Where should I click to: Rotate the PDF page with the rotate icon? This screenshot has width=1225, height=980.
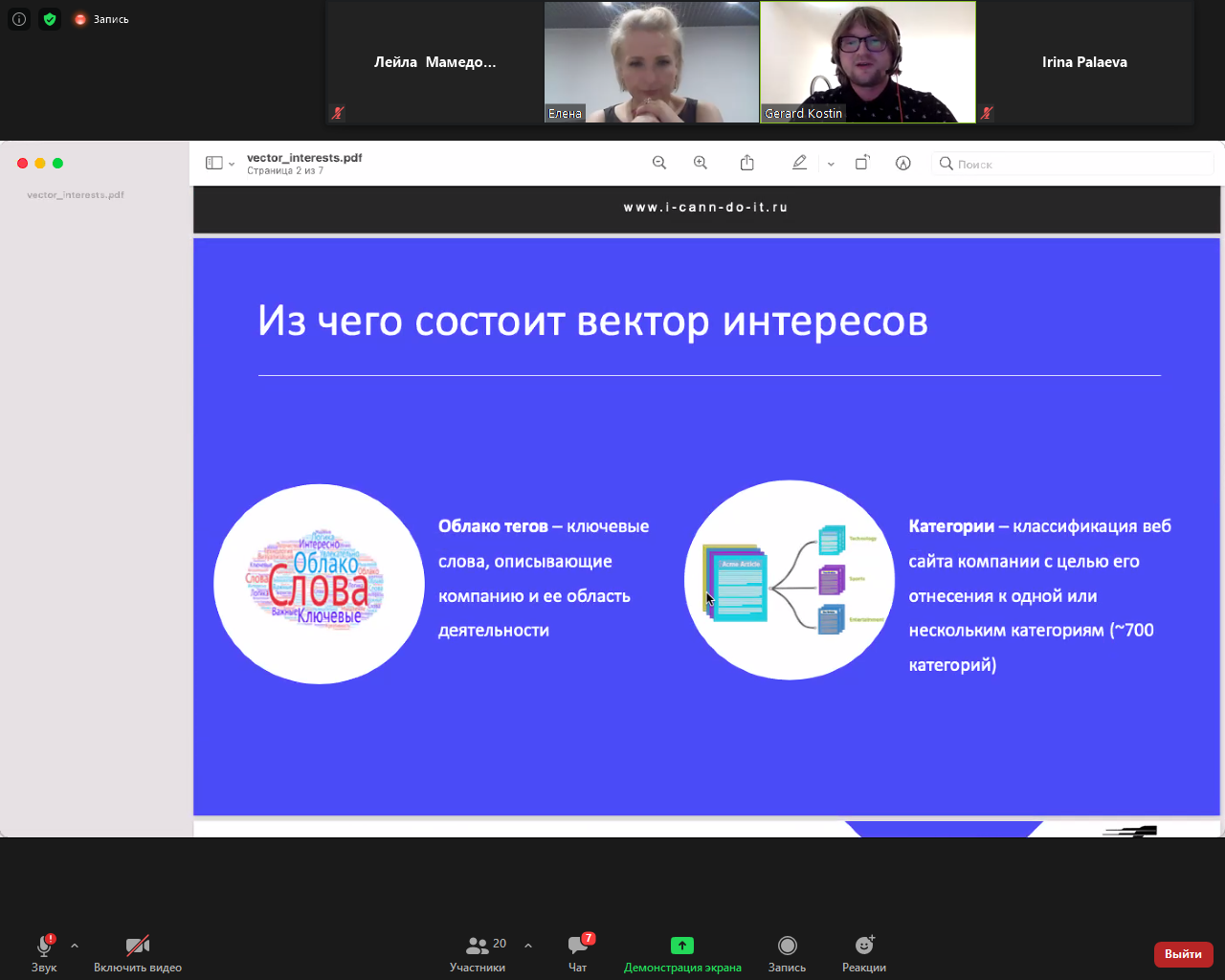pyautogui.click(x=861, y=163)
